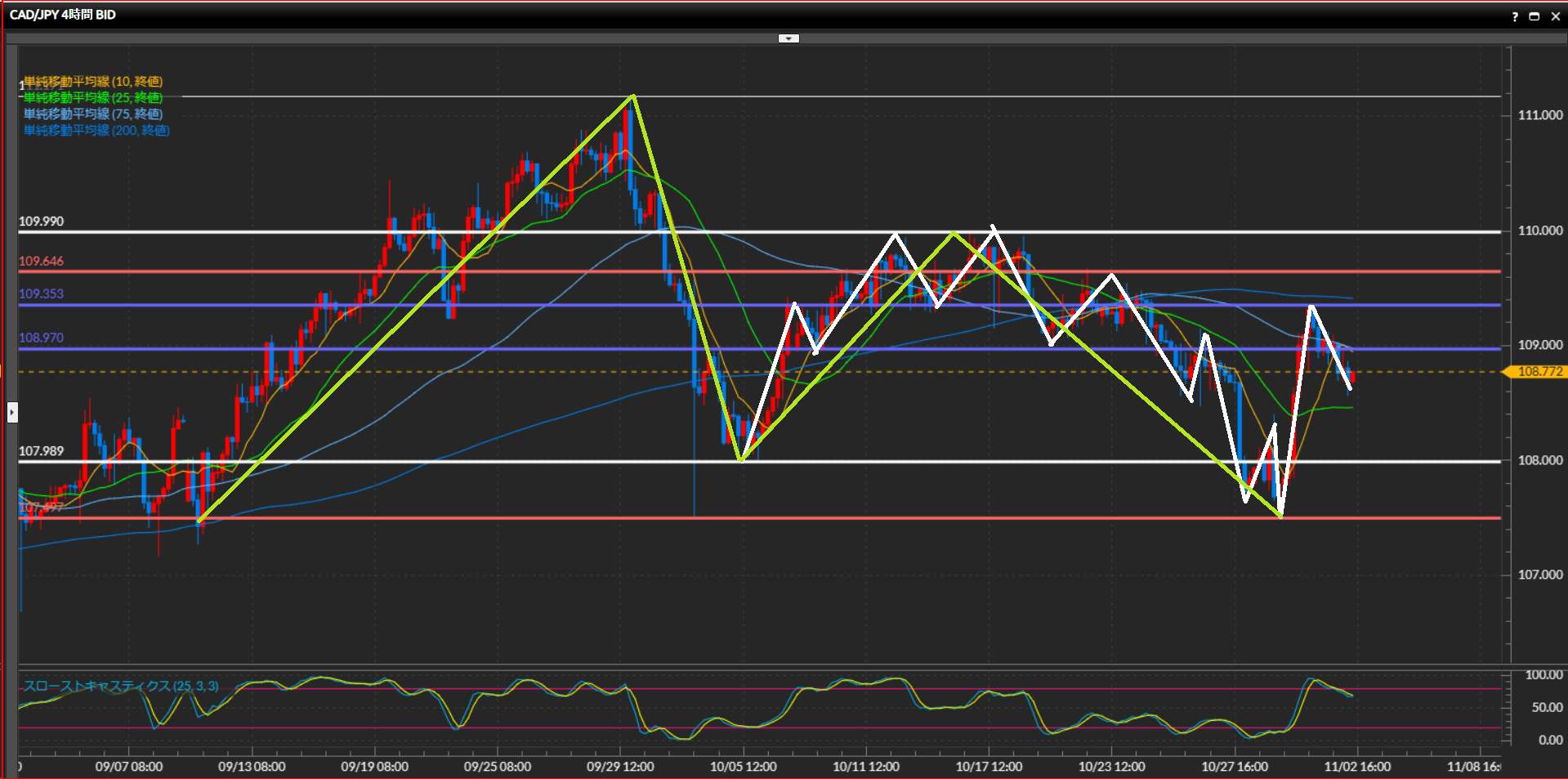
Task: Close the CAD/JPY chart window
Action: pyautogui.click(x=1555, y=16)
